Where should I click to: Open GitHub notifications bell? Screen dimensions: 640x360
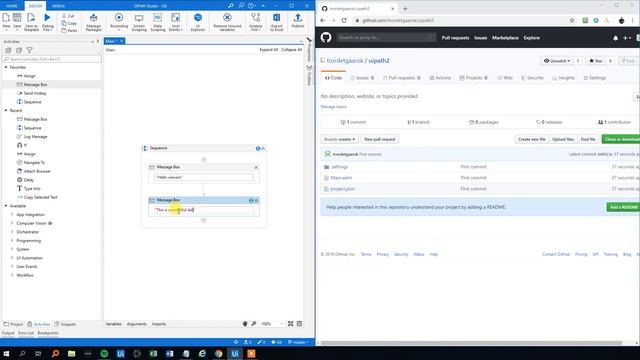[616, 38]
